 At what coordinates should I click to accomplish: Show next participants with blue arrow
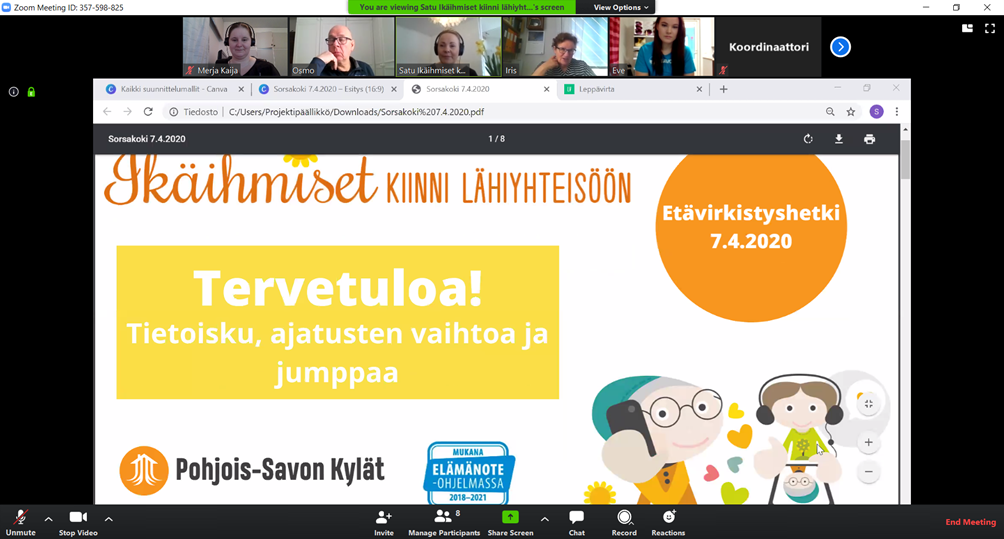coord(840,47)
